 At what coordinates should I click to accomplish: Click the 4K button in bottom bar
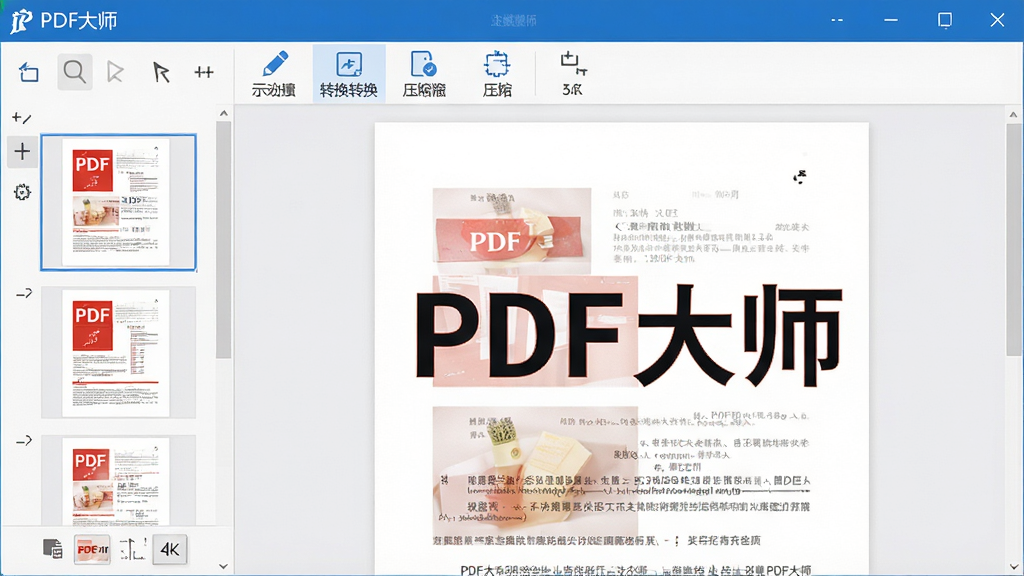[x=170, y=549]
